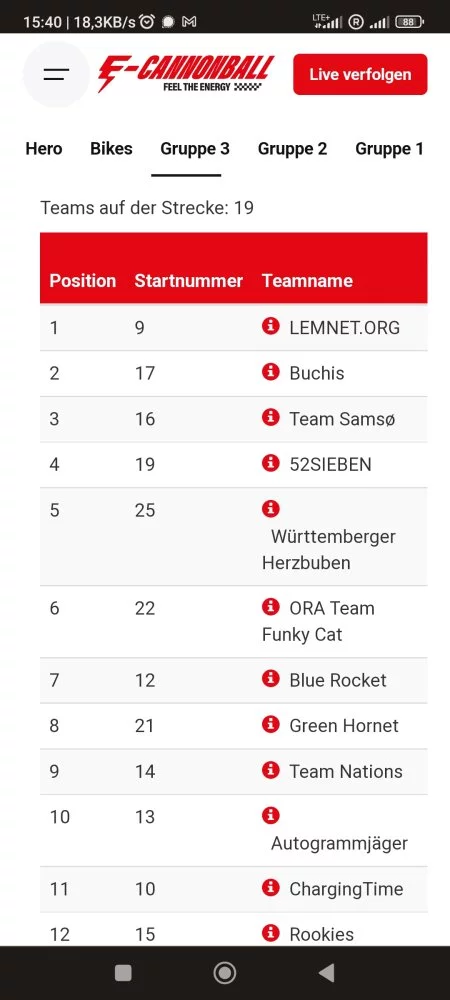Open info icon for Blue Rocket
The width and height of the screenshot is (450, 1000).
tap(271, 679)
